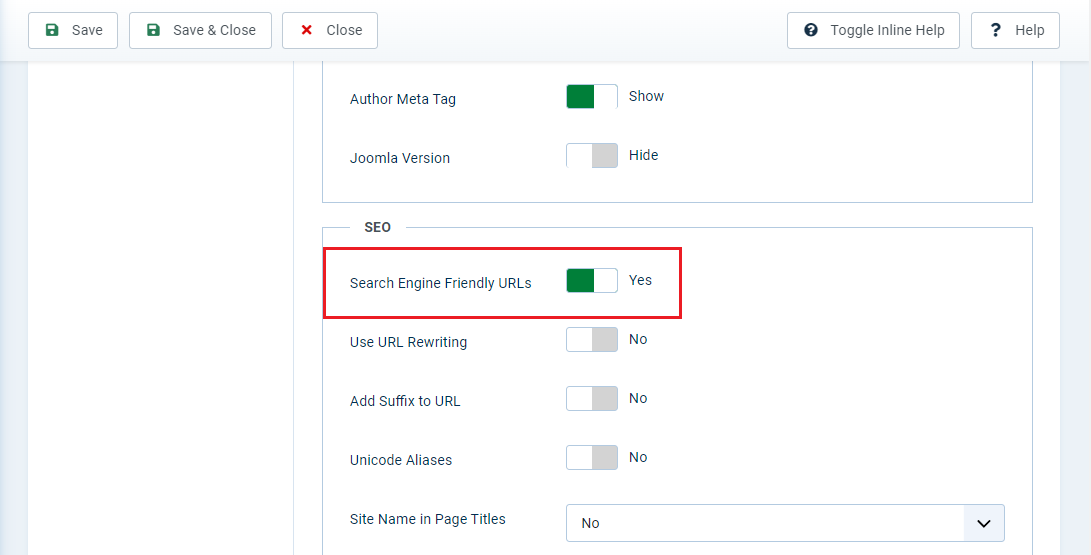Click the chevron arrow of Site Name dropdown
1091x555 pixels.
tap(984, 523)
